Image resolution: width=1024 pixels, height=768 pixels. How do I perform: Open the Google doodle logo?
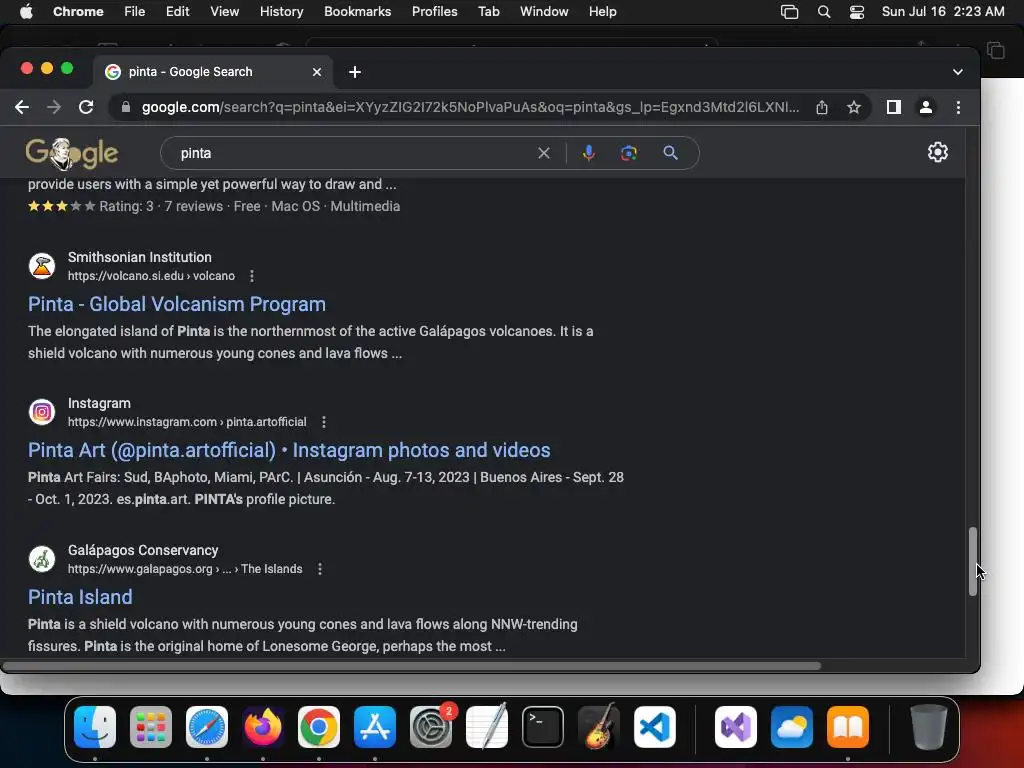[x=71, y=153]
